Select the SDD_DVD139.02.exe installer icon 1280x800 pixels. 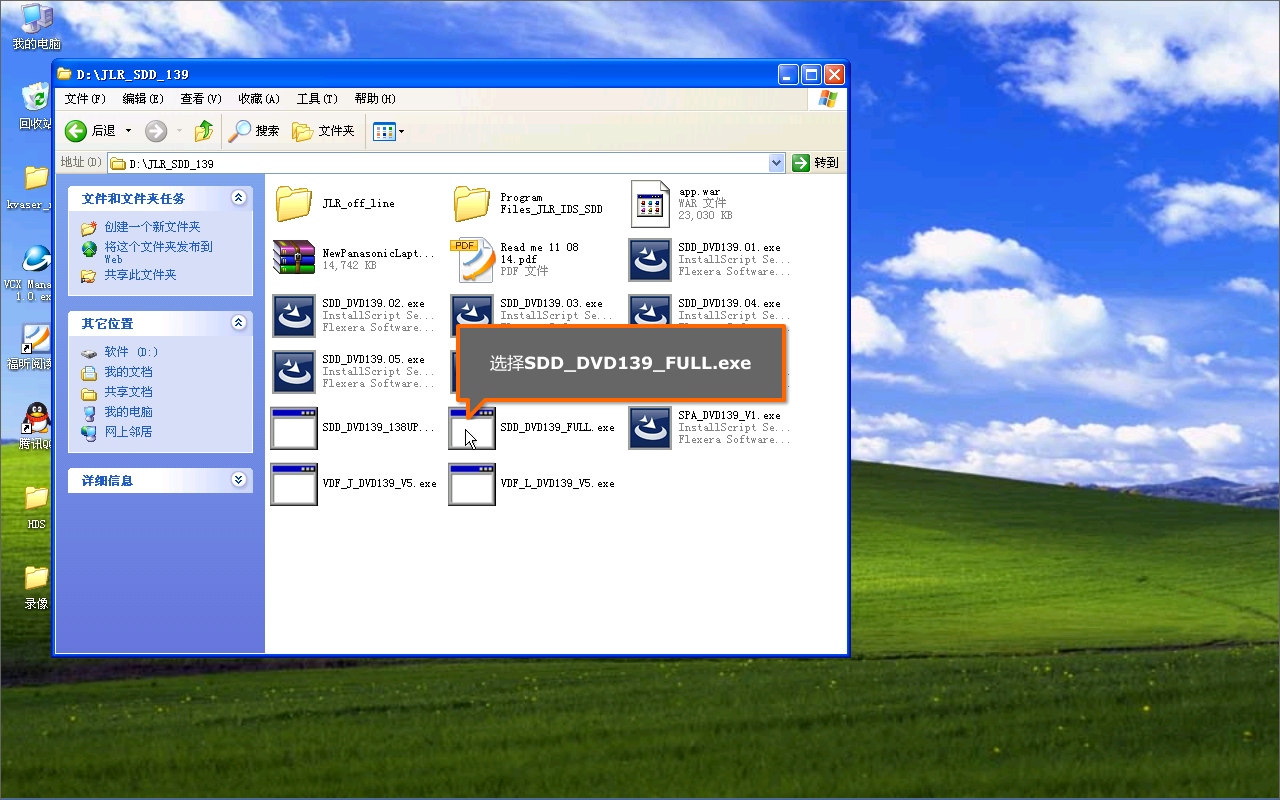pyautogui.click(x=294, y=315)
